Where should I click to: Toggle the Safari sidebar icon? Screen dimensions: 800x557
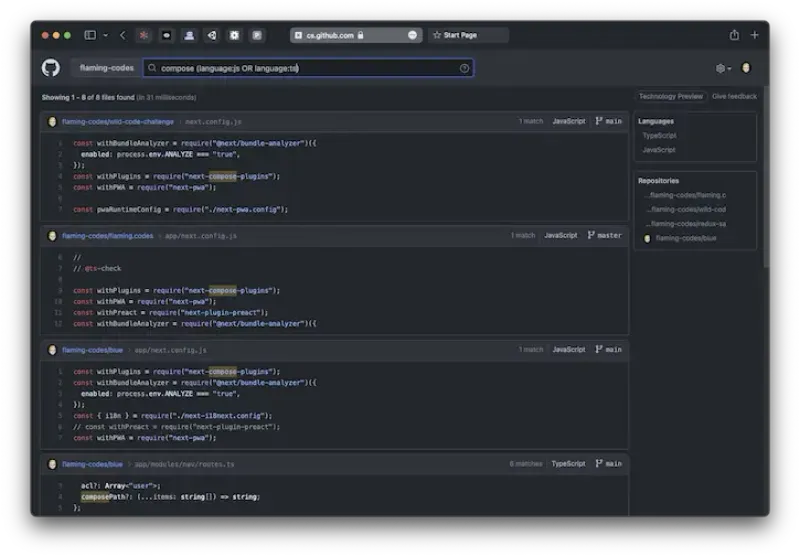[90, 35]
